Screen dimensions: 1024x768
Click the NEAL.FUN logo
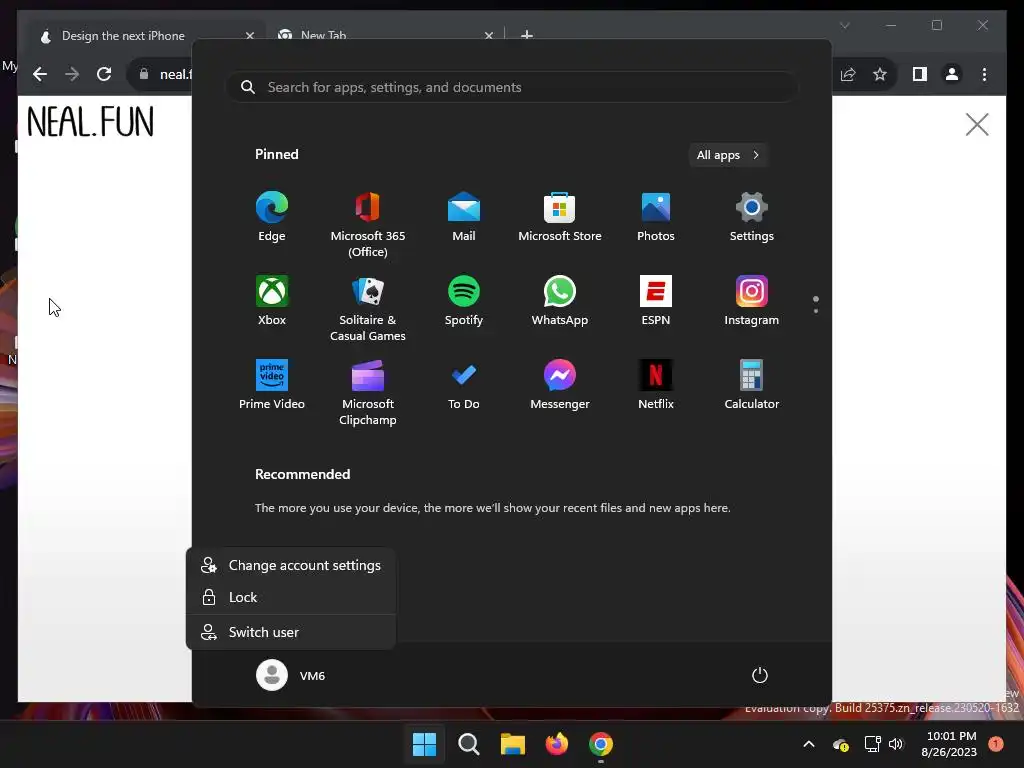click(91, 122)
